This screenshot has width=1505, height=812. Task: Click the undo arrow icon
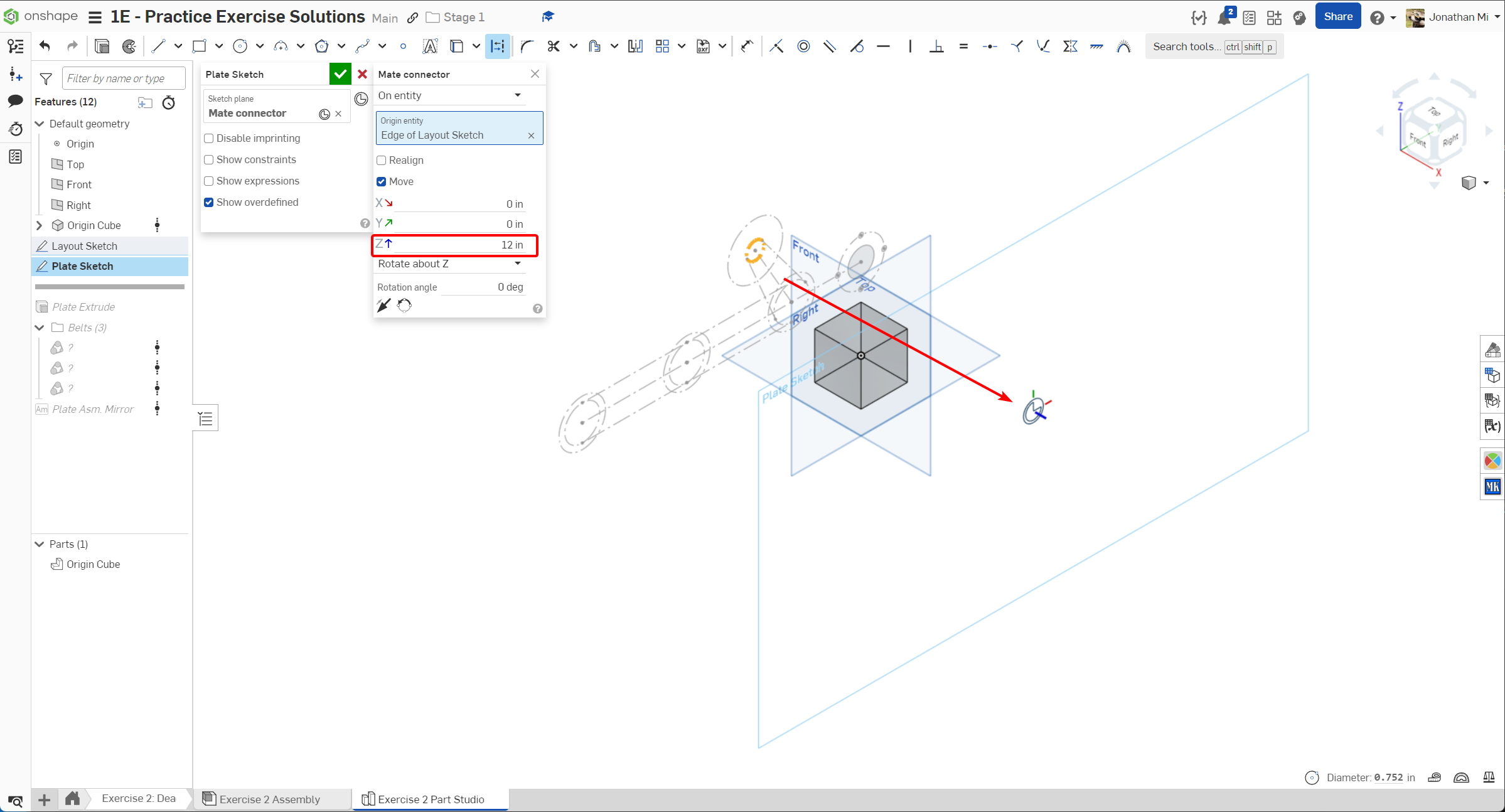pyautogui.click(x=45, y=46)
